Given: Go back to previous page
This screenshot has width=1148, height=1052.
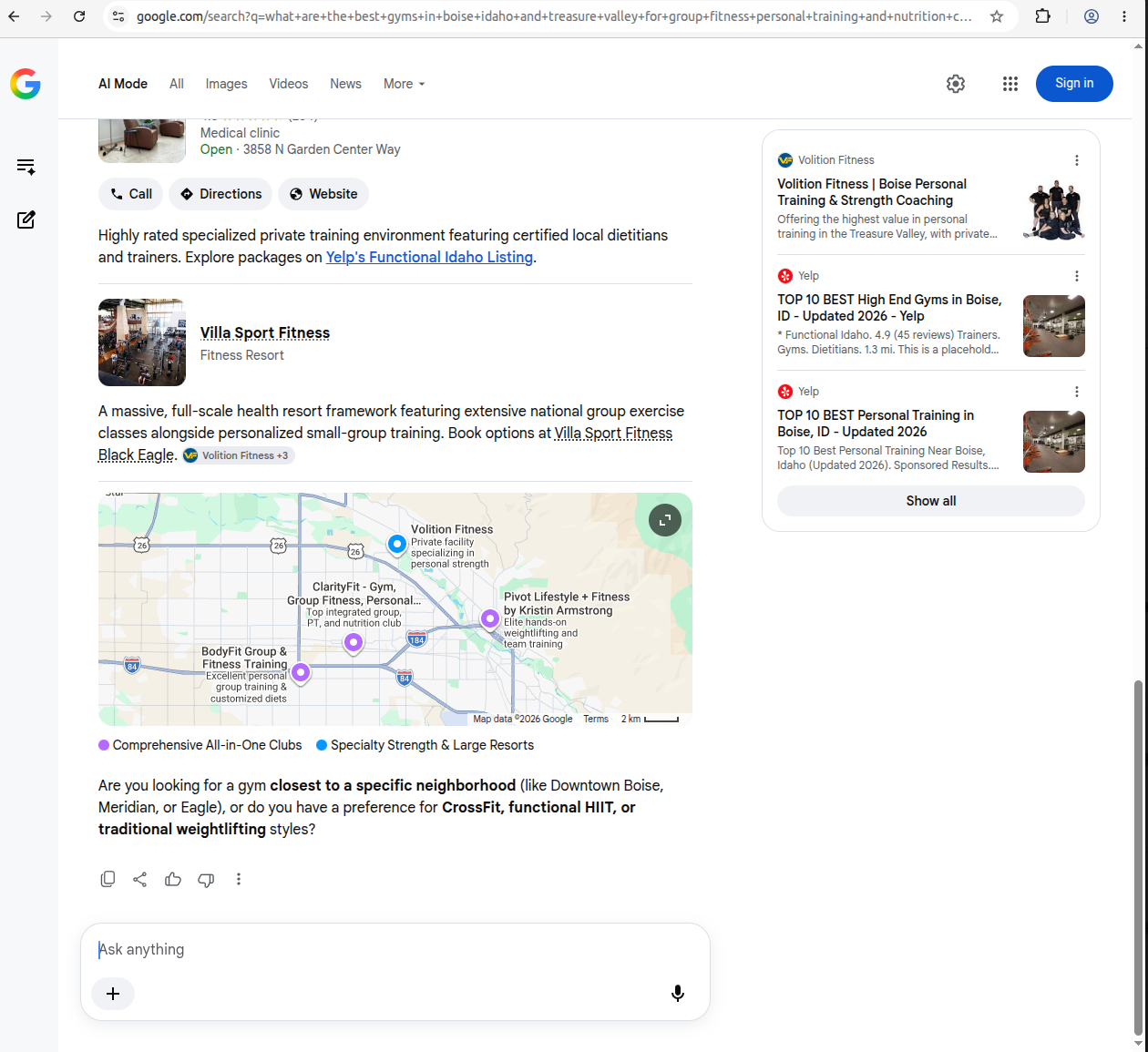Looking at the screenshot, I should (x=14, y=16).
